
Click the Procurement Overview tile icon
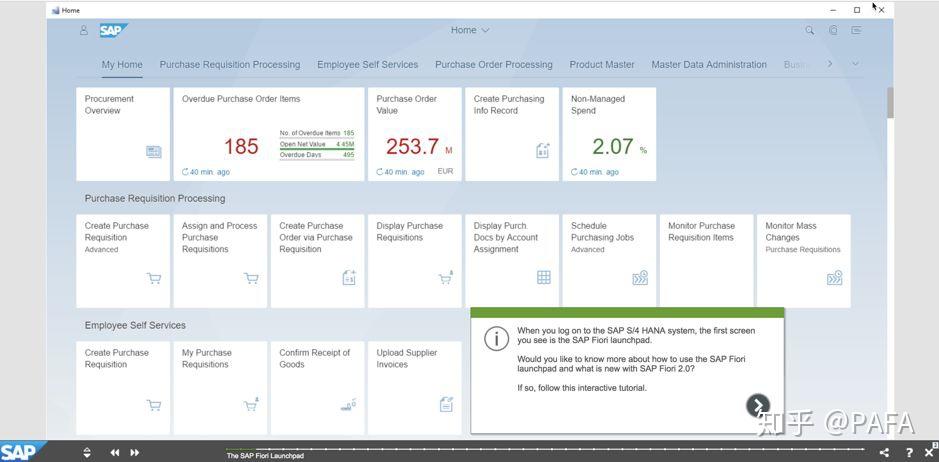(154, 152)
